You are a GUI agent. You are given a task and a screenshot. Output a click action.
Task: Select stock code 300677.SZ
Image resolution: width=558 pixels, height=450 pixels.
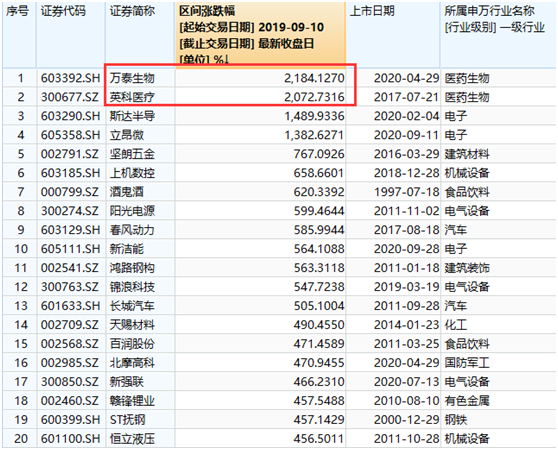pos(69,97)
